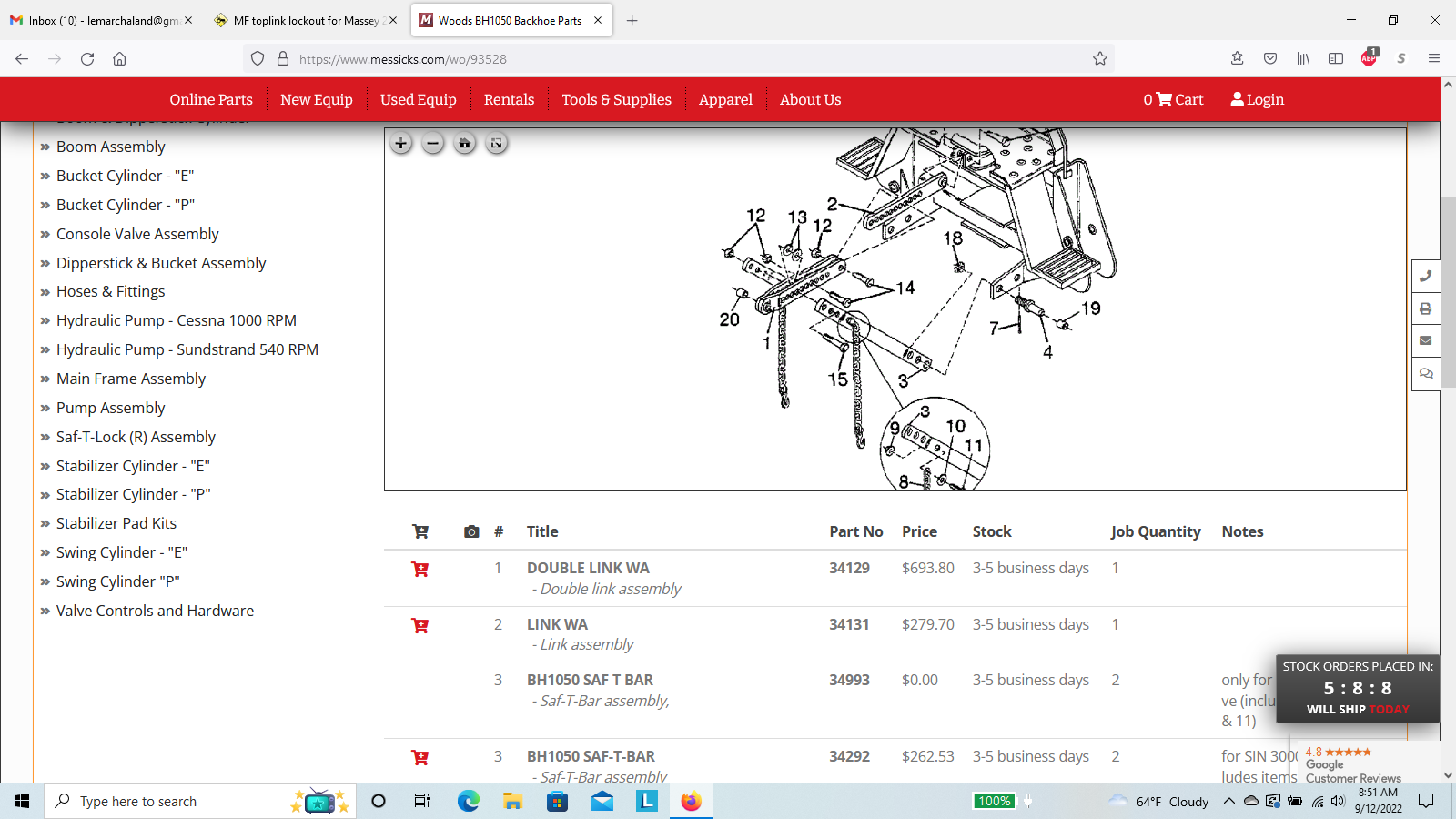Open Bucket Cylinder - "E" link
Screen dimensions: 1456x819
[x=126, y=176]
